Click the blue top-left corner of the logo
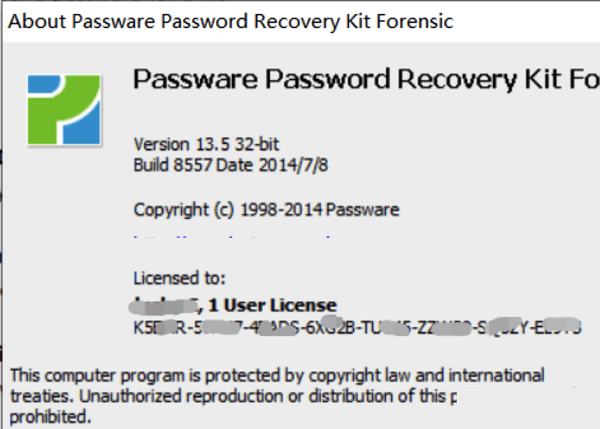 tap(42, 84)
